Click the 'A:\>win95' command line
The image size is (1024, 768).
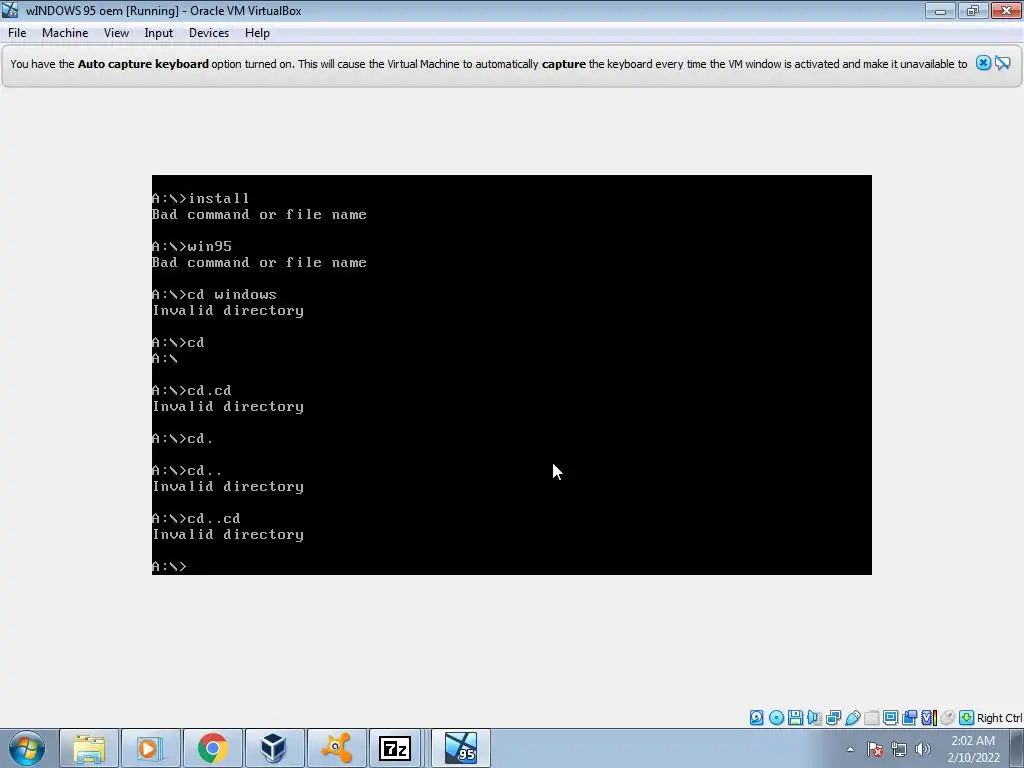192,246
